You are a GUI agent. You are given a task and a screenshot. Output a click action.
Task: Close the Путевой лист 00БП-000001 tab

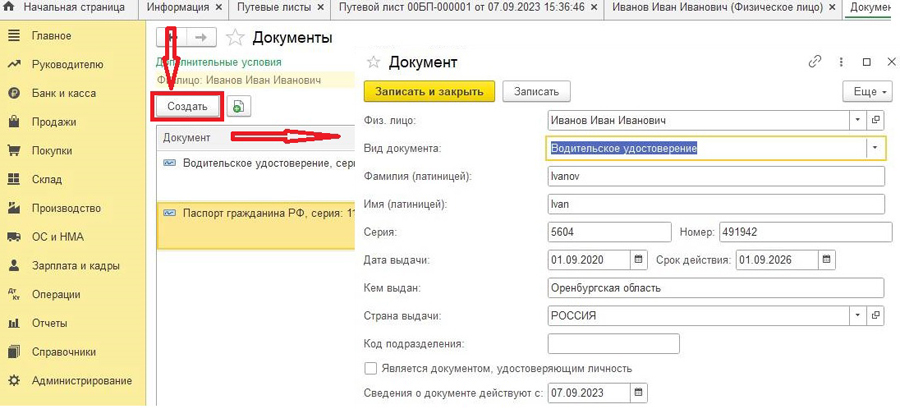594,8
